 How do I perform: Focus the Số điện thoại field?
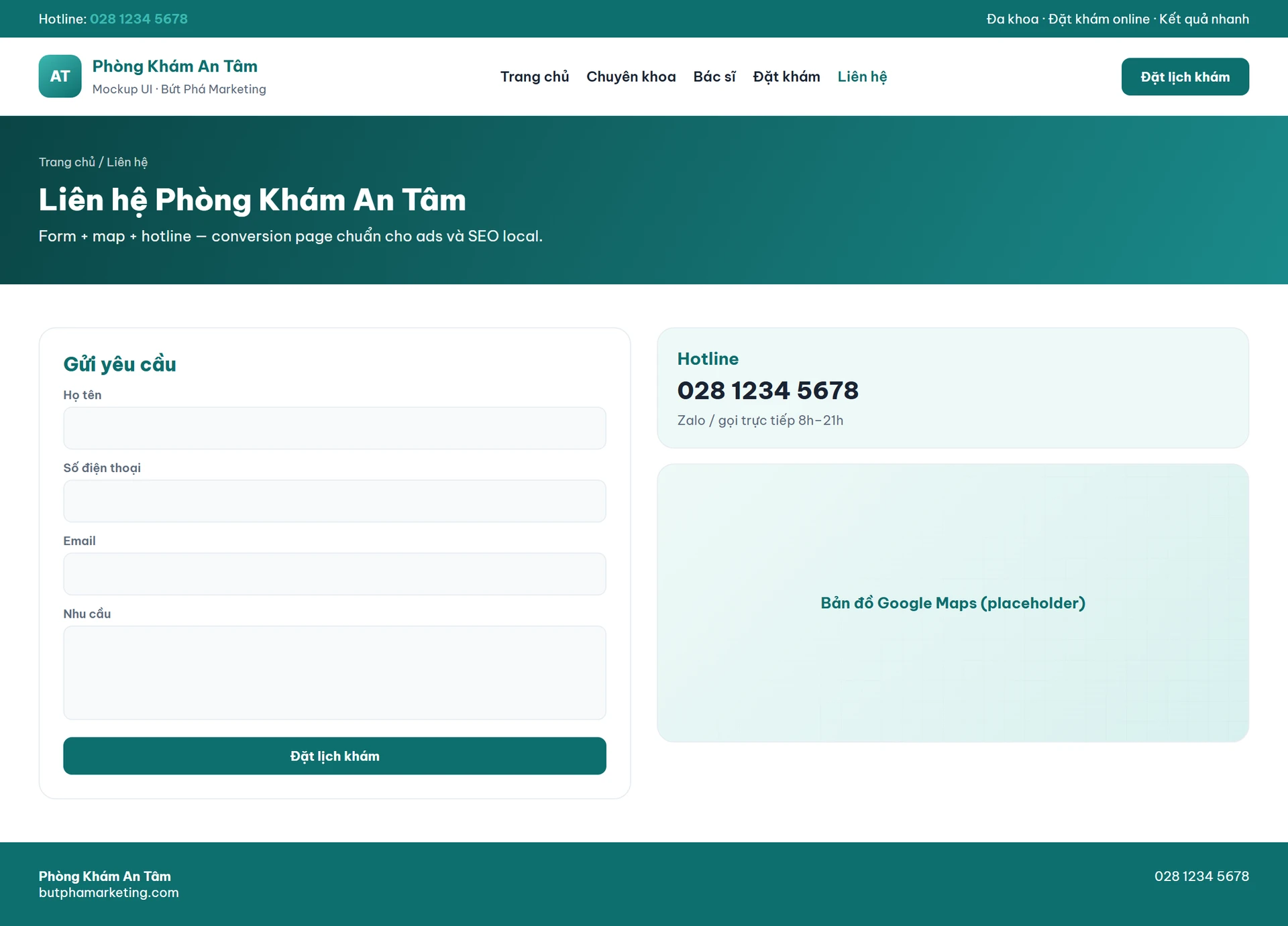[335, 501]
